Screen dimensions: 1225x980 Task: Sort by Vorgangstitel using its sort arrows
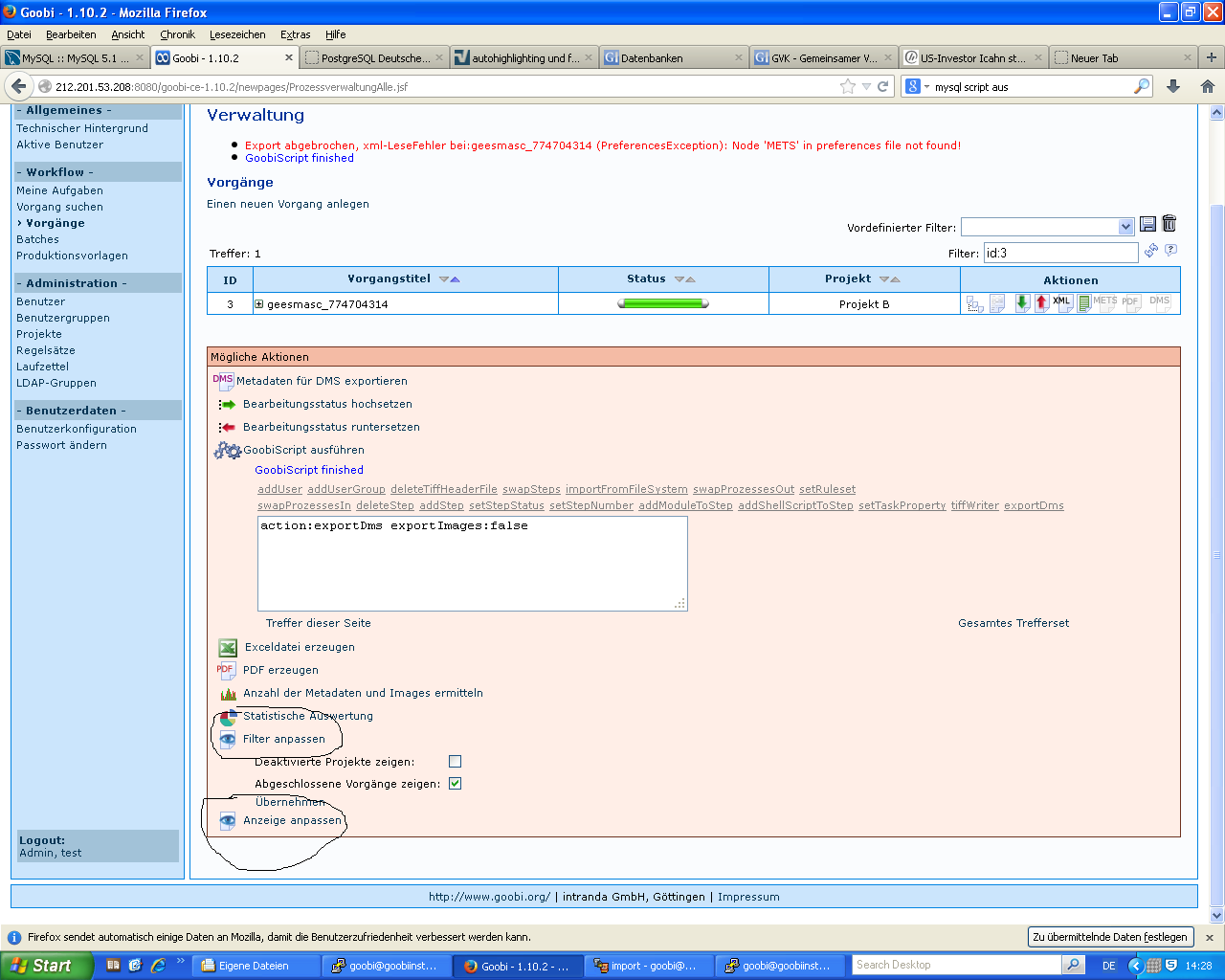[450, 279]
